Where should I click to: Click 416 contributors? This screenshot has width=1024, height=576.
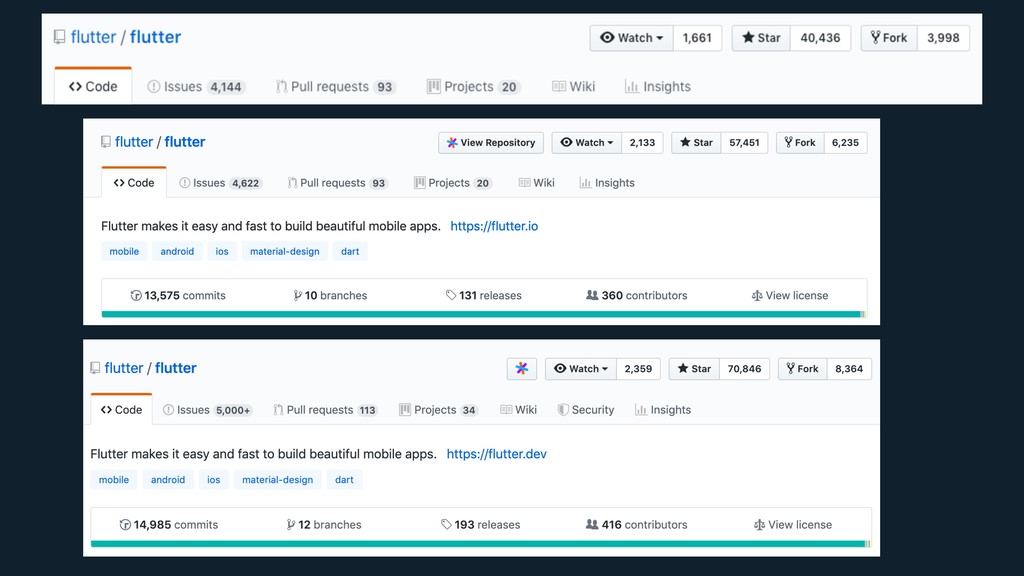point(637,524)
